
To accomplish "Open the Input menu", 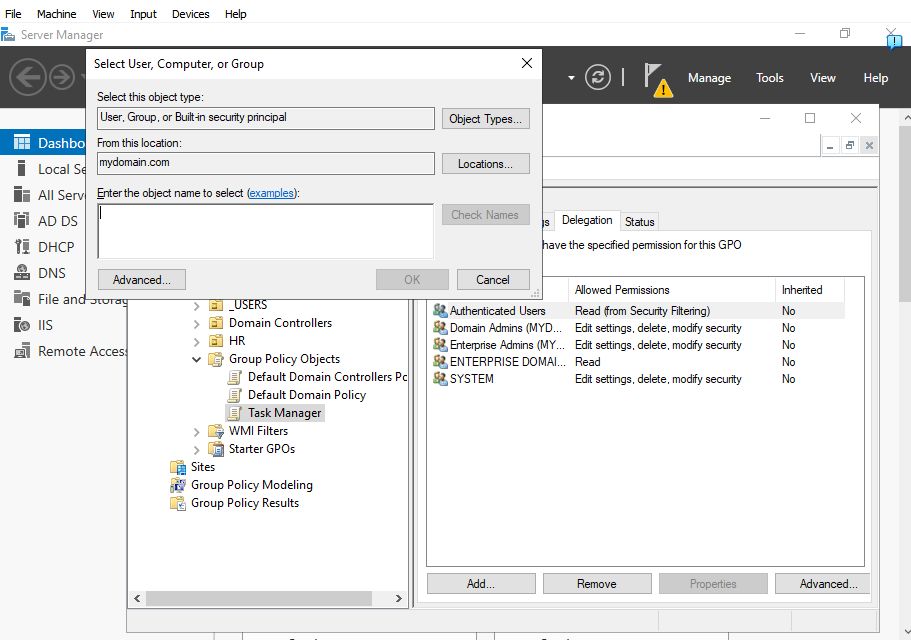I will (x=143, y=13).
